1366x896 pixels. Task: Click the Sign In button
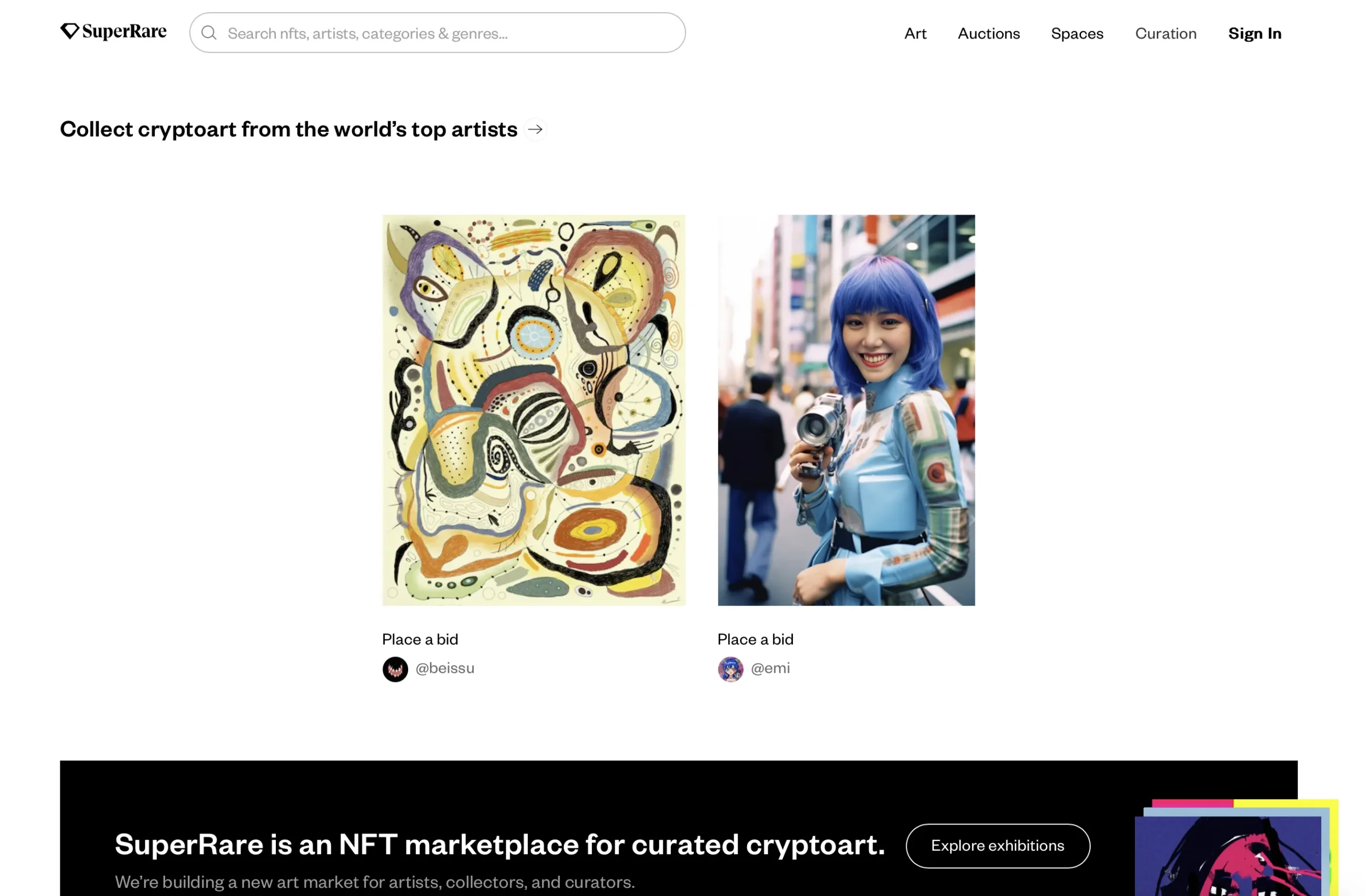point(1254,33)
